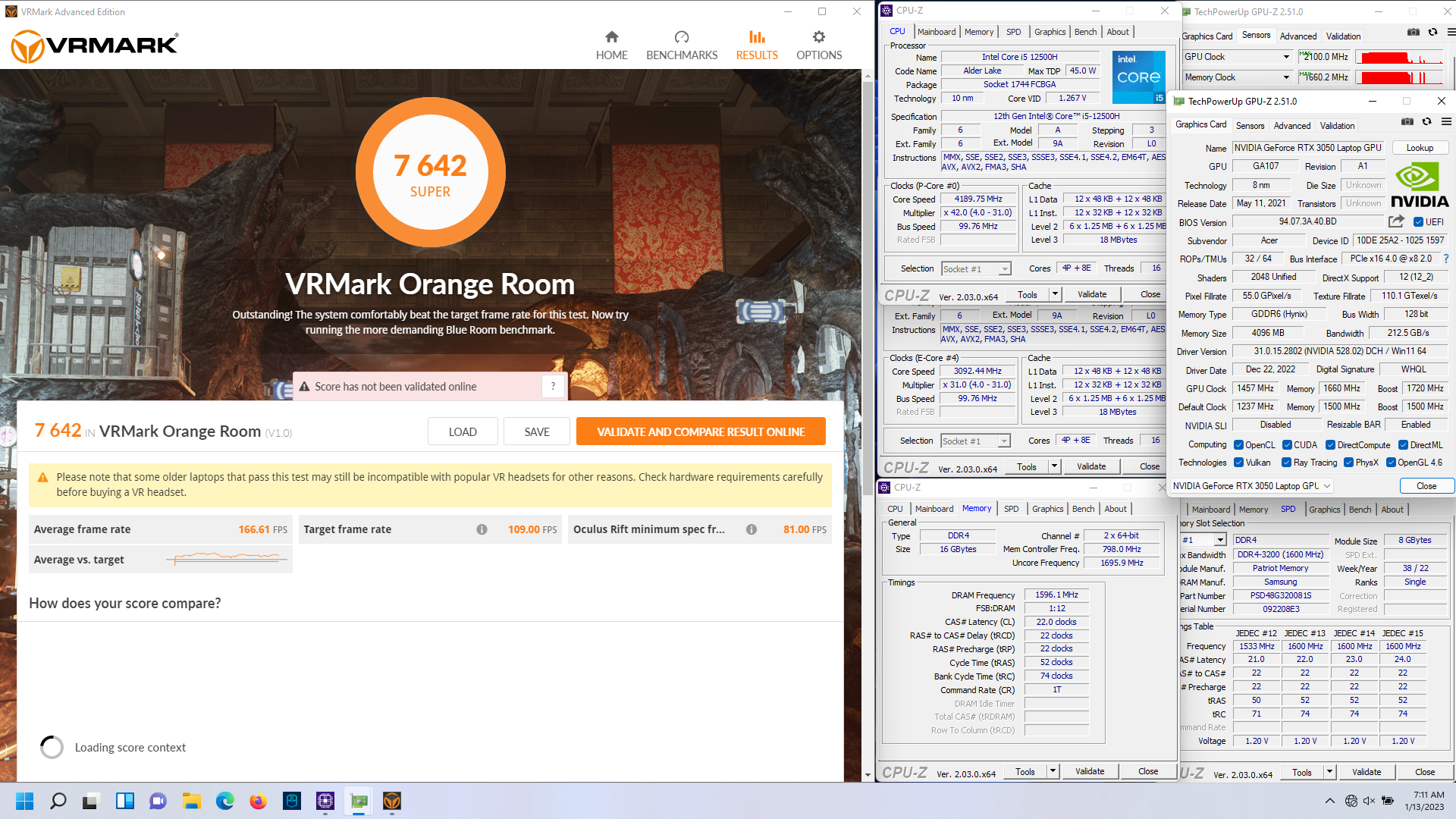Toggle UEFI checkbox in GPU-Z

pos(1418,222)
